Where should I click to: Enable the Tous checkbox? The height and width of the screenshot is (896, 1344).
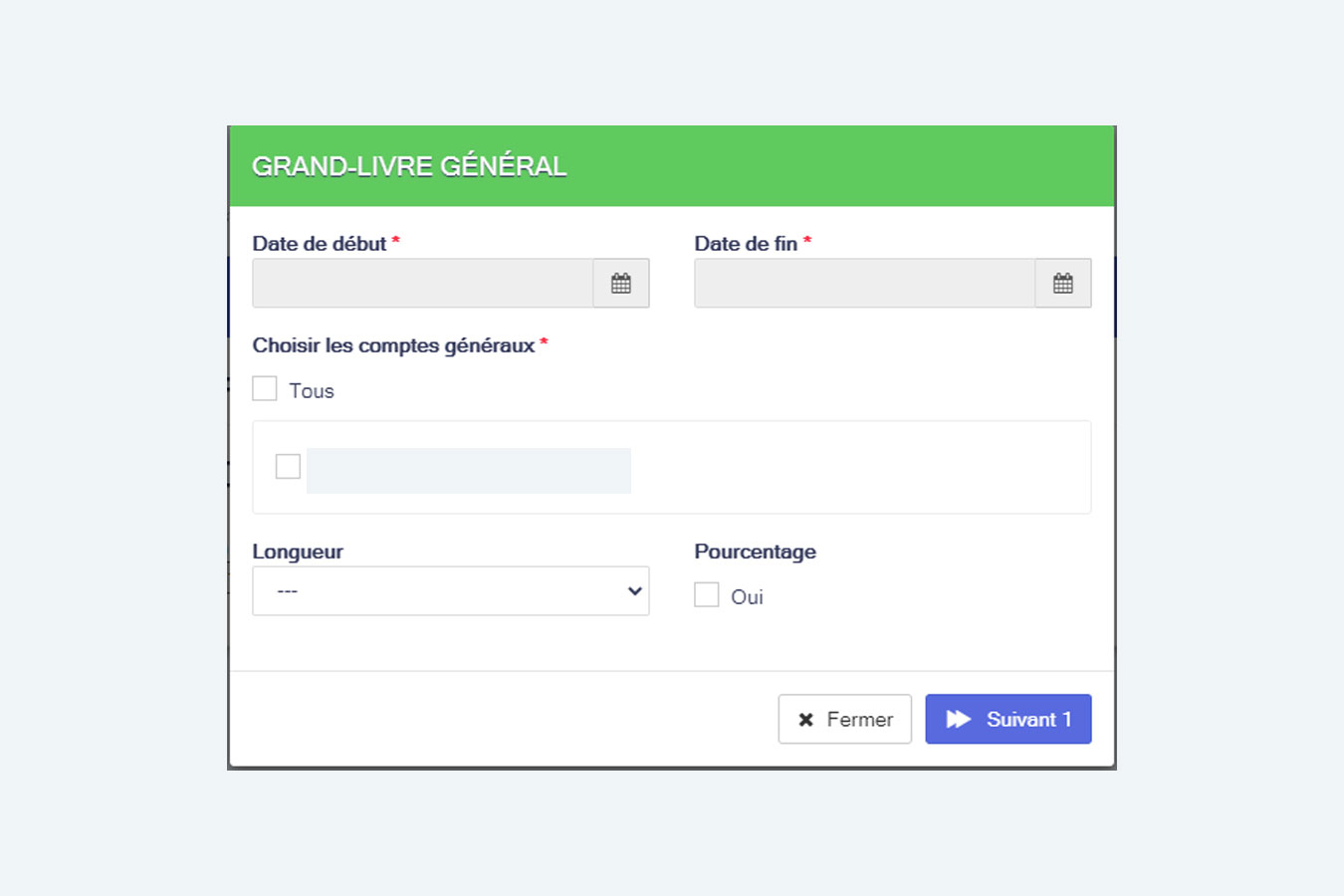[265, 388]
